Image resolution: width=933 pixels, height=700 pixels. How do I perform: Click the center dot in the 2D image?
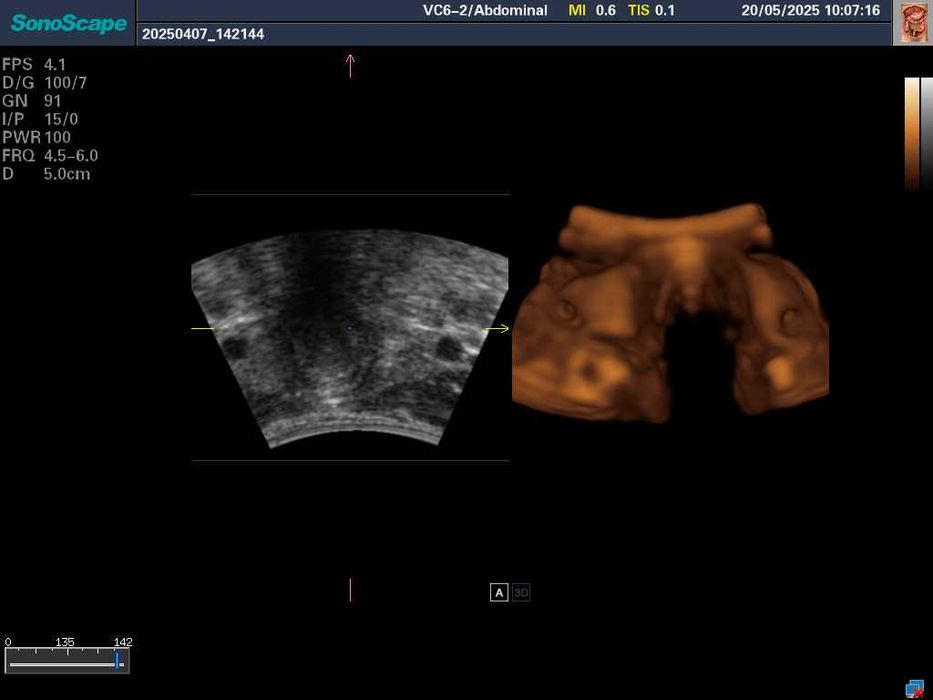tap(350, 327)
